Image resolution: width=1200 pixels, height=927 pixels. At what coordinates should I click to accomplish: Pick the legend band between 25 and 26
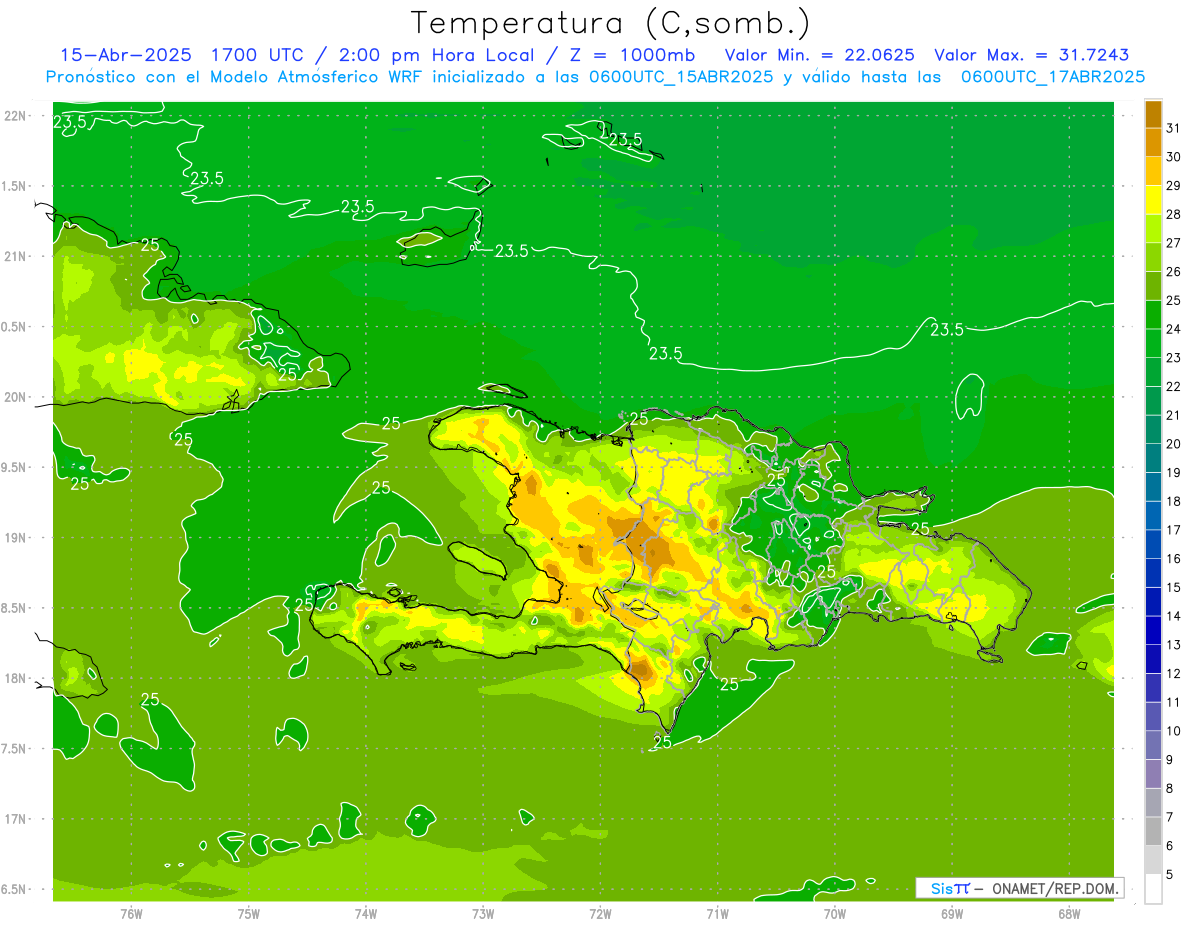tap(1153, 286)
